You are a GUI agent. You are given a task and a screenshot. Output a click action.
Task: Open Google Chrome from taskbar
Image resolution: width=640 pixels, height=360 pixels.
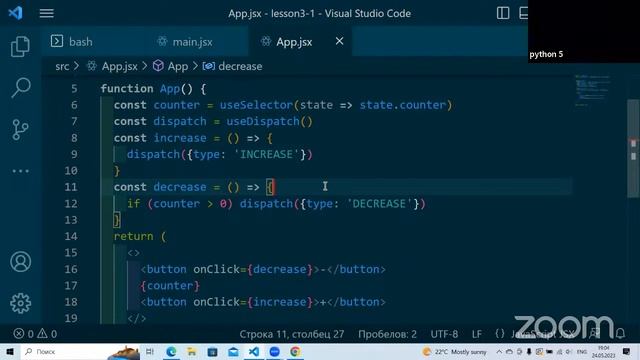(x=295, y=351)
